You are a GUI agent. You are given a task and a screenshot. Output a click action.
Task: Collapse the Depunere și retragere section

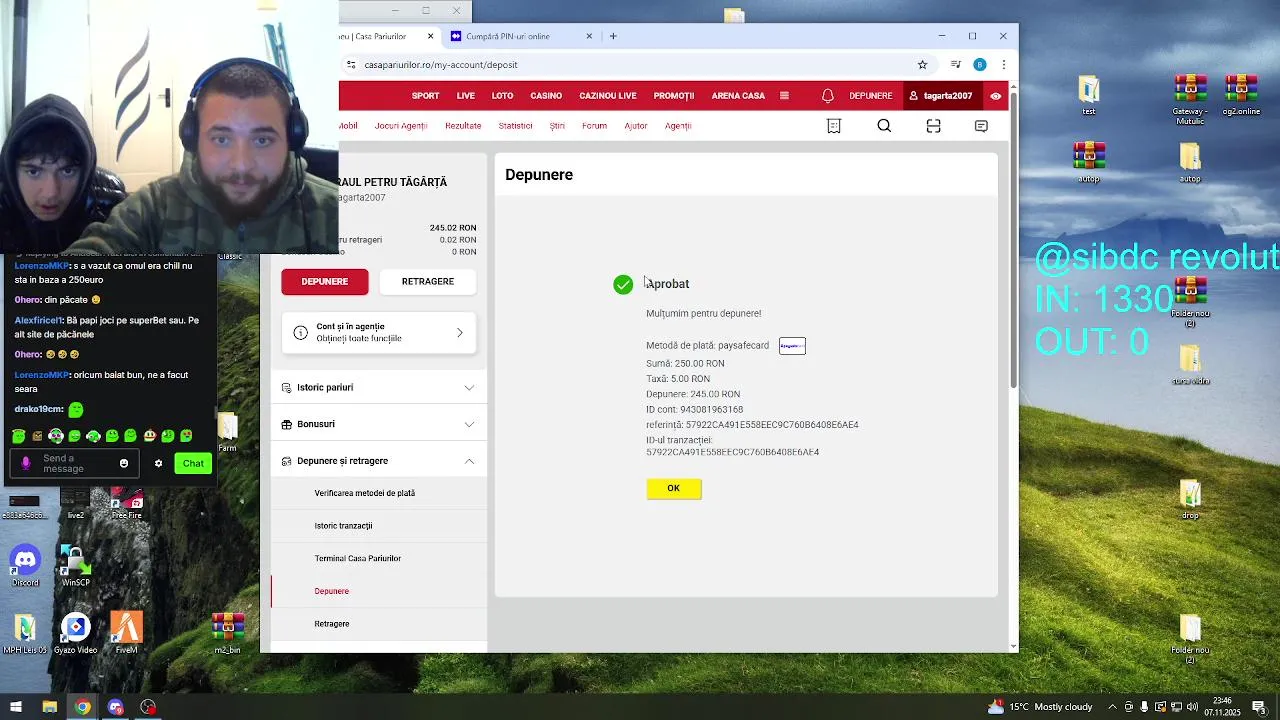pos(379,461)
